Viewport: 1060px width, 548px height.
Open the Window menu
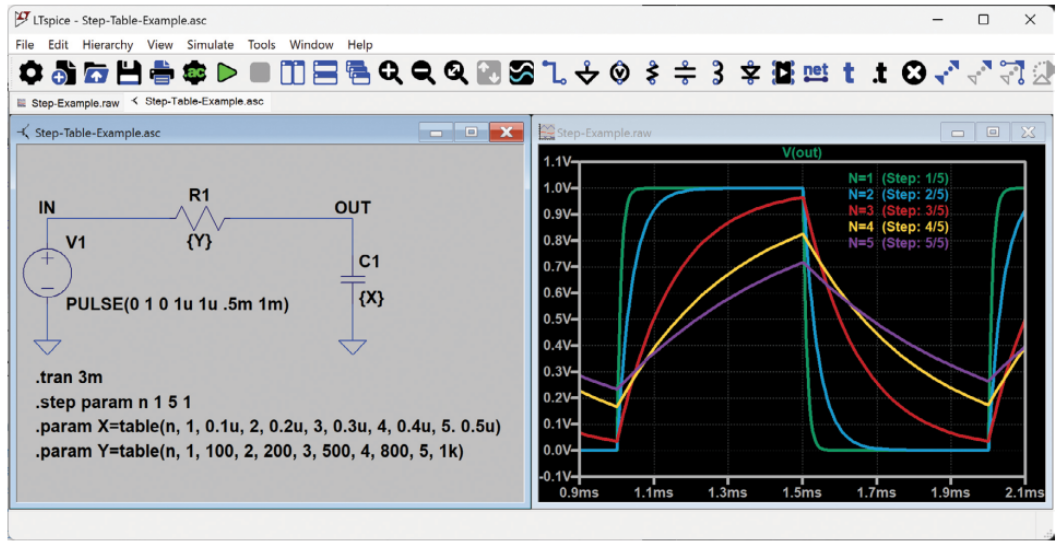point(311,45)
